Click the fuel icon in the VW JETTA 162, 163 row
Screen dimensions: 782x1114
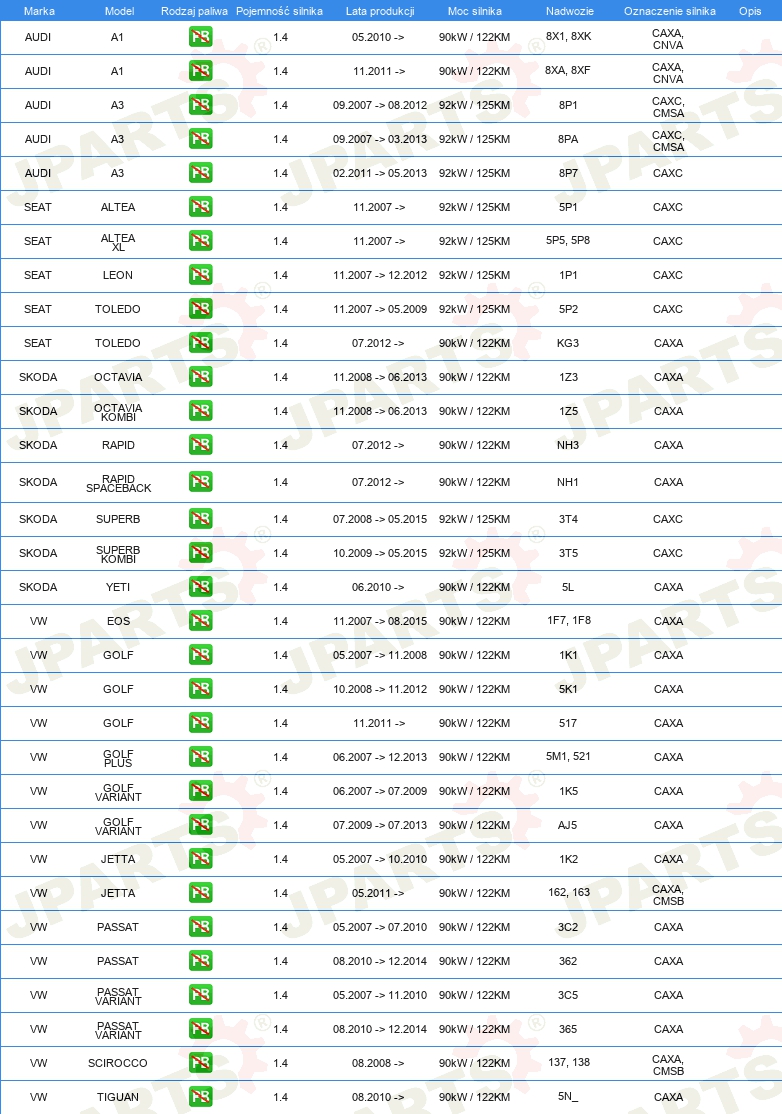200,893
